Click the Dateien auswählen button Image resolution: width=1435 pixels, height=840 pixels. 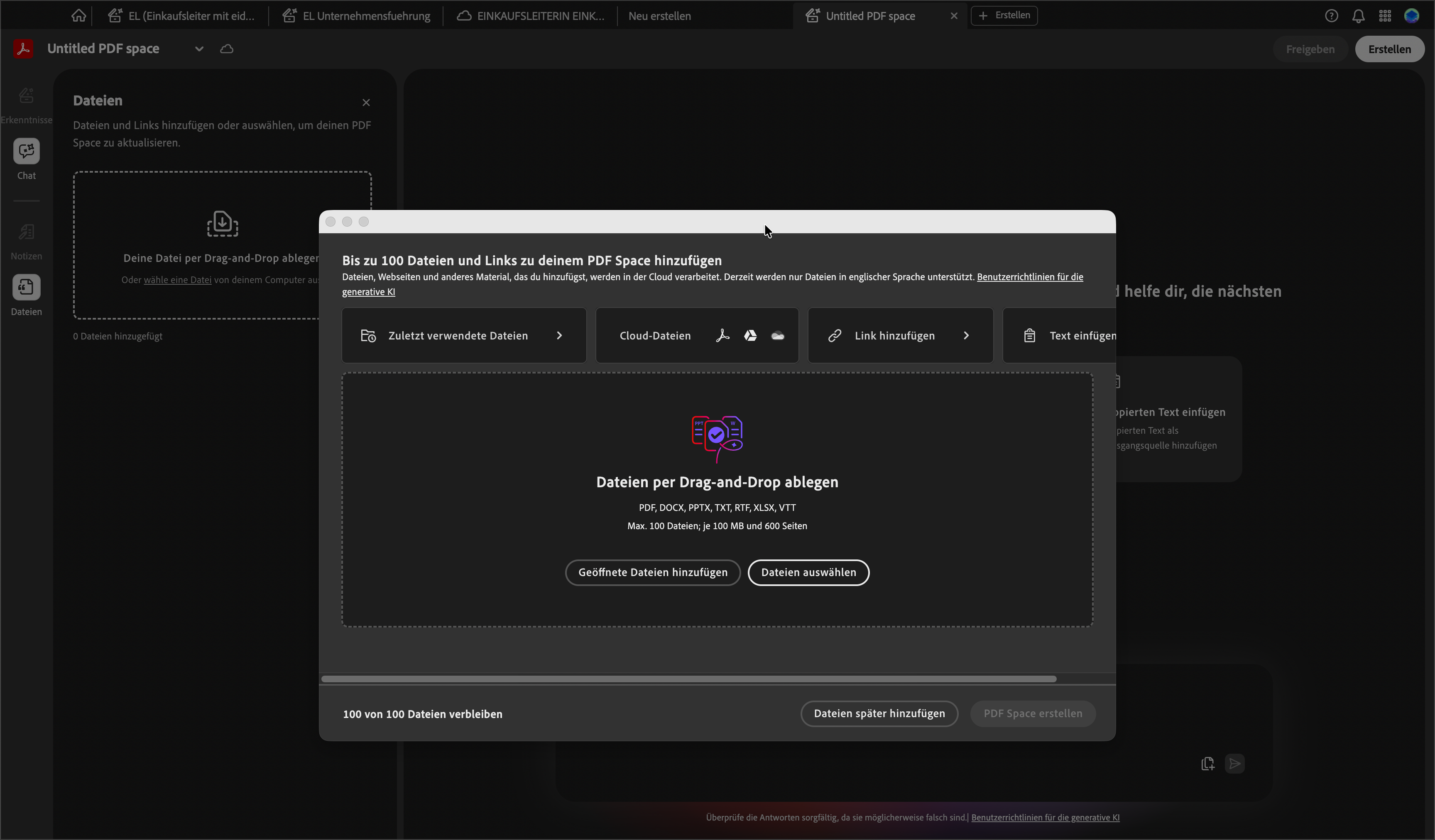click(808, 573)
